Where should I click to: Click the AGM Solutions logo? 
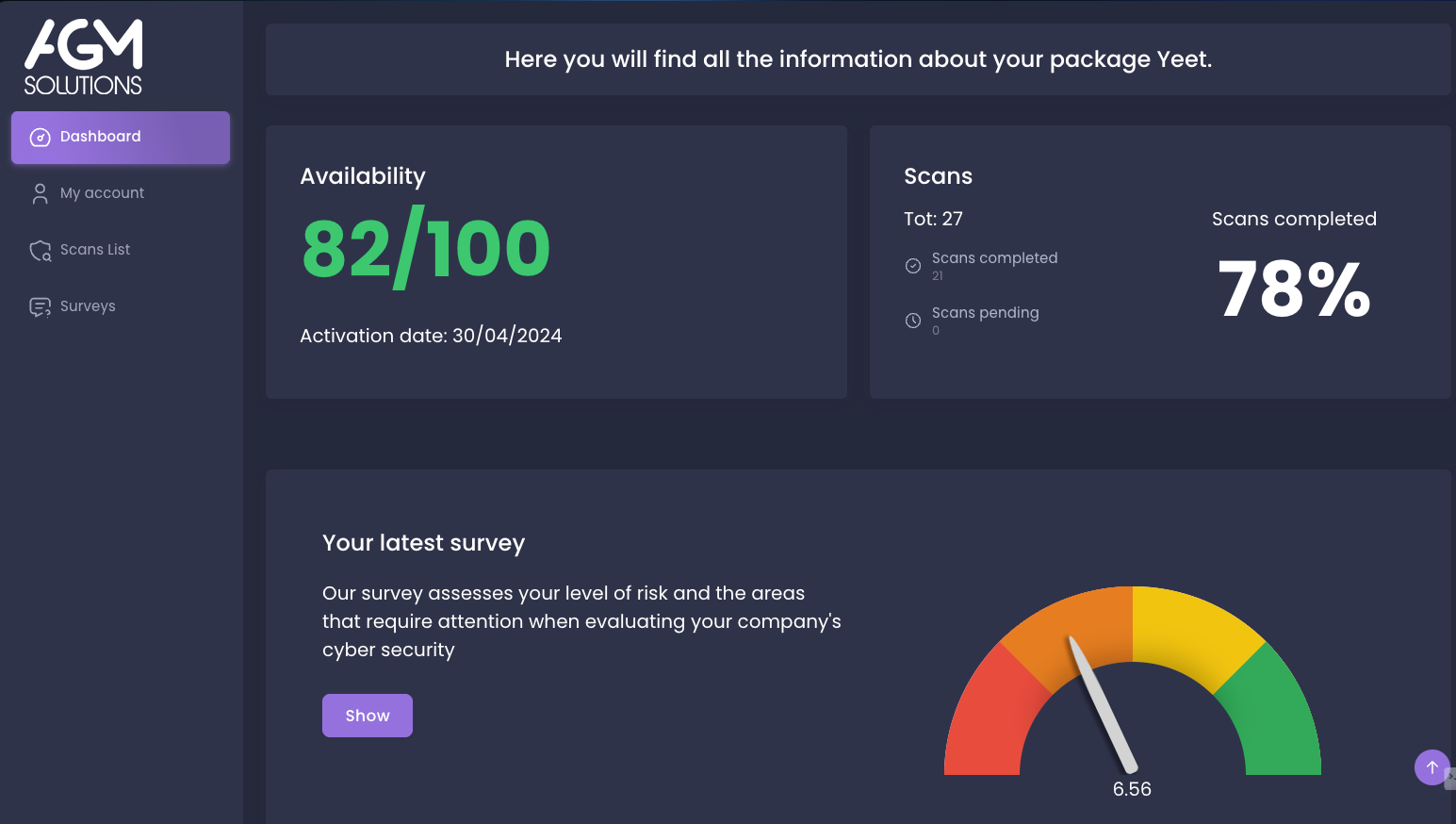[83, 58]
